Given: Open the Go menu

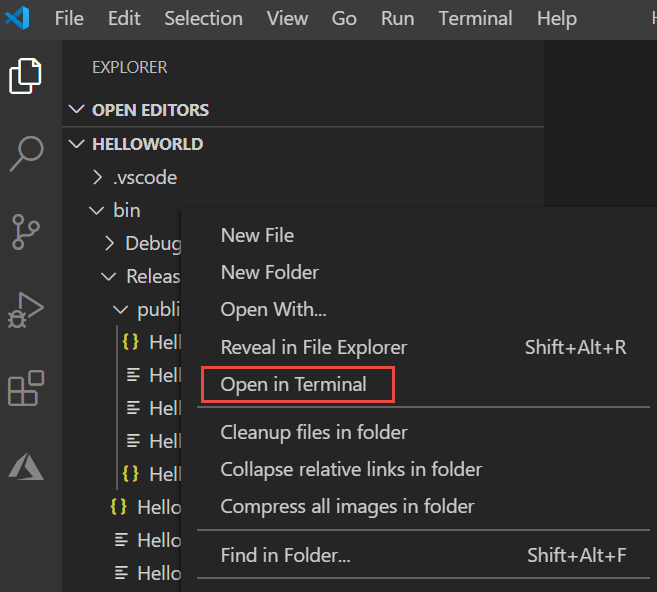Looking at the screenshot, I should pos(344,18).
